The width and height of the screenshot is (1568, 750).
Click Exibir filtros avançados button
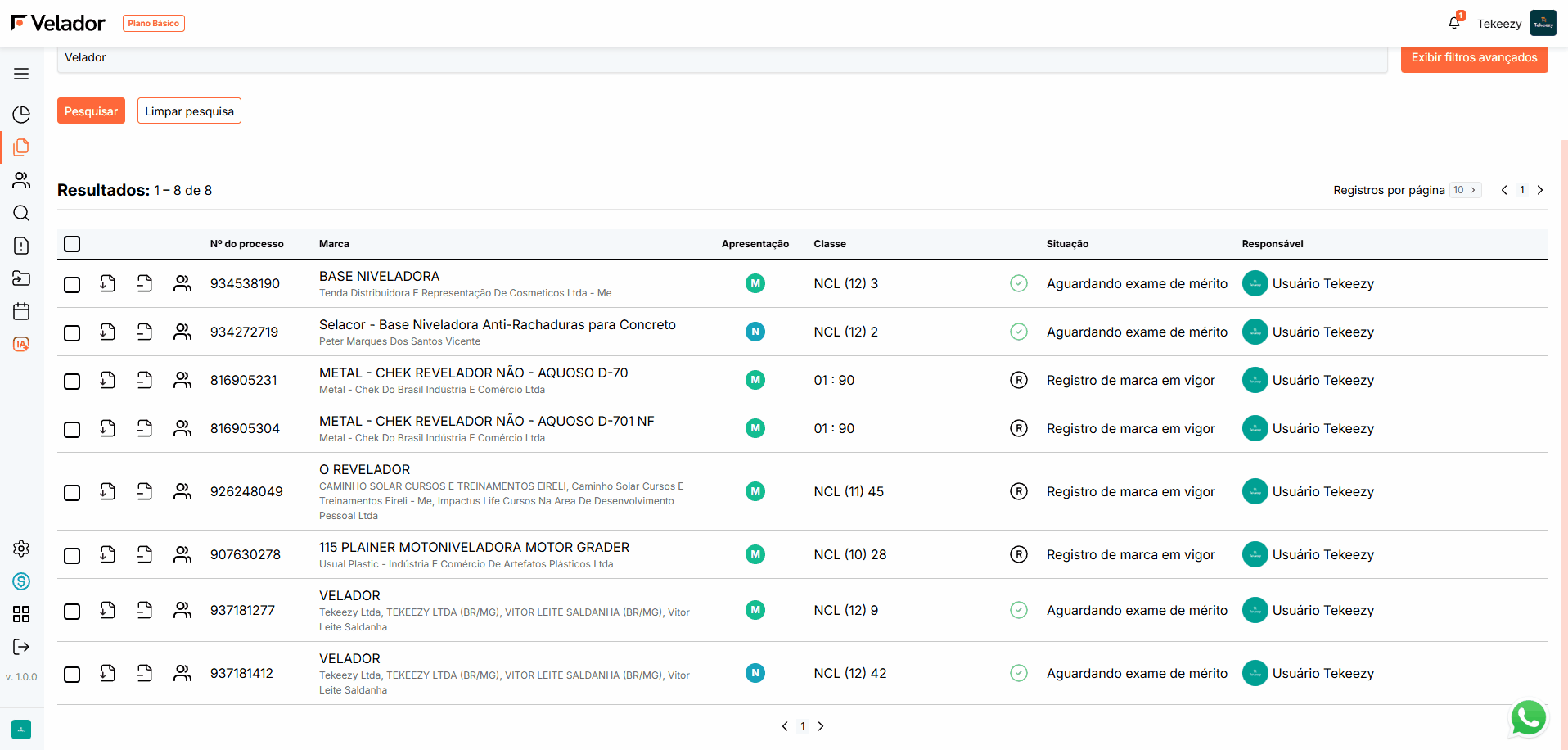[x=1474, y=58]
